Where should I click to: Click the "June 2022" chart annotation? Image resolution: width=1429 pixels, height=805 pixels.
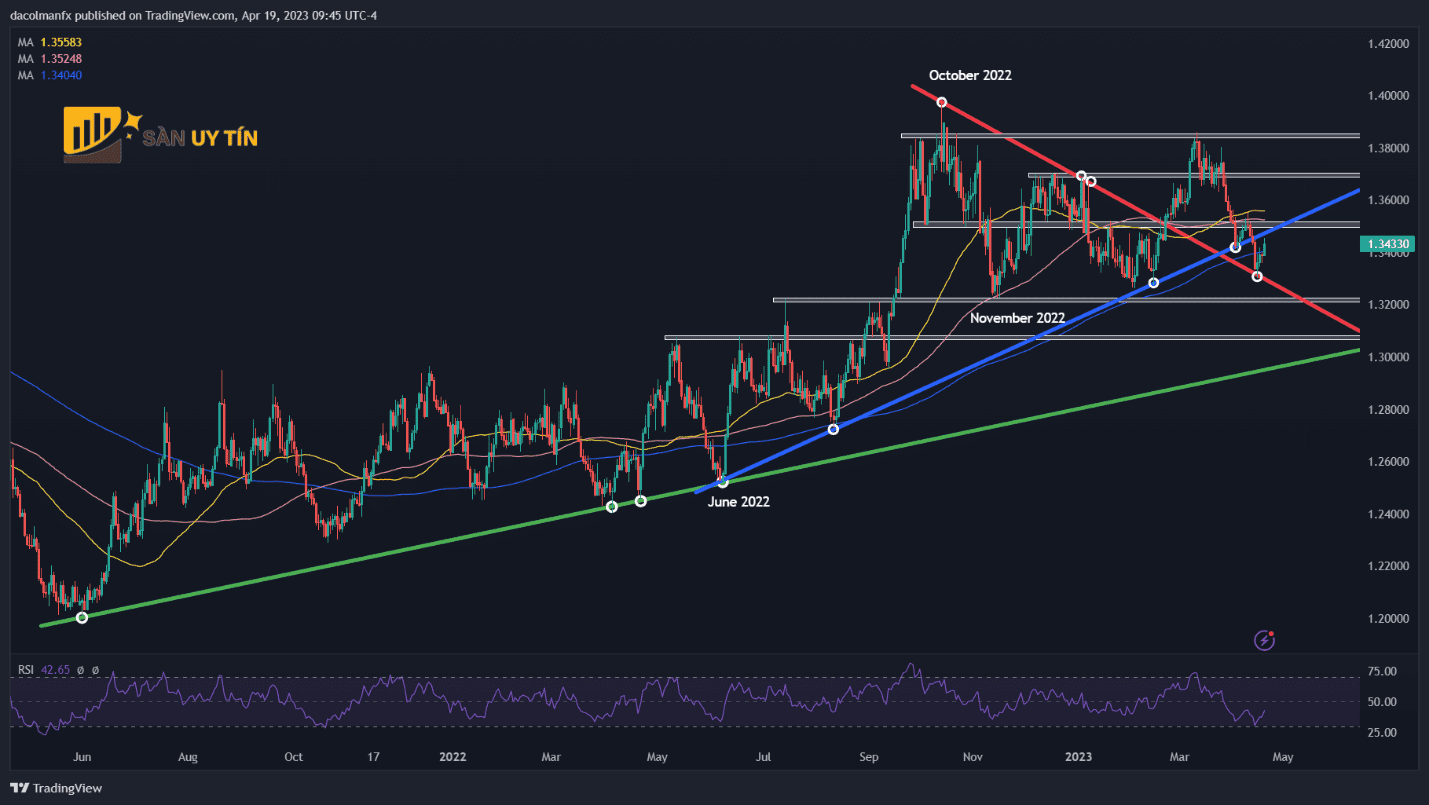pos(739,502)
